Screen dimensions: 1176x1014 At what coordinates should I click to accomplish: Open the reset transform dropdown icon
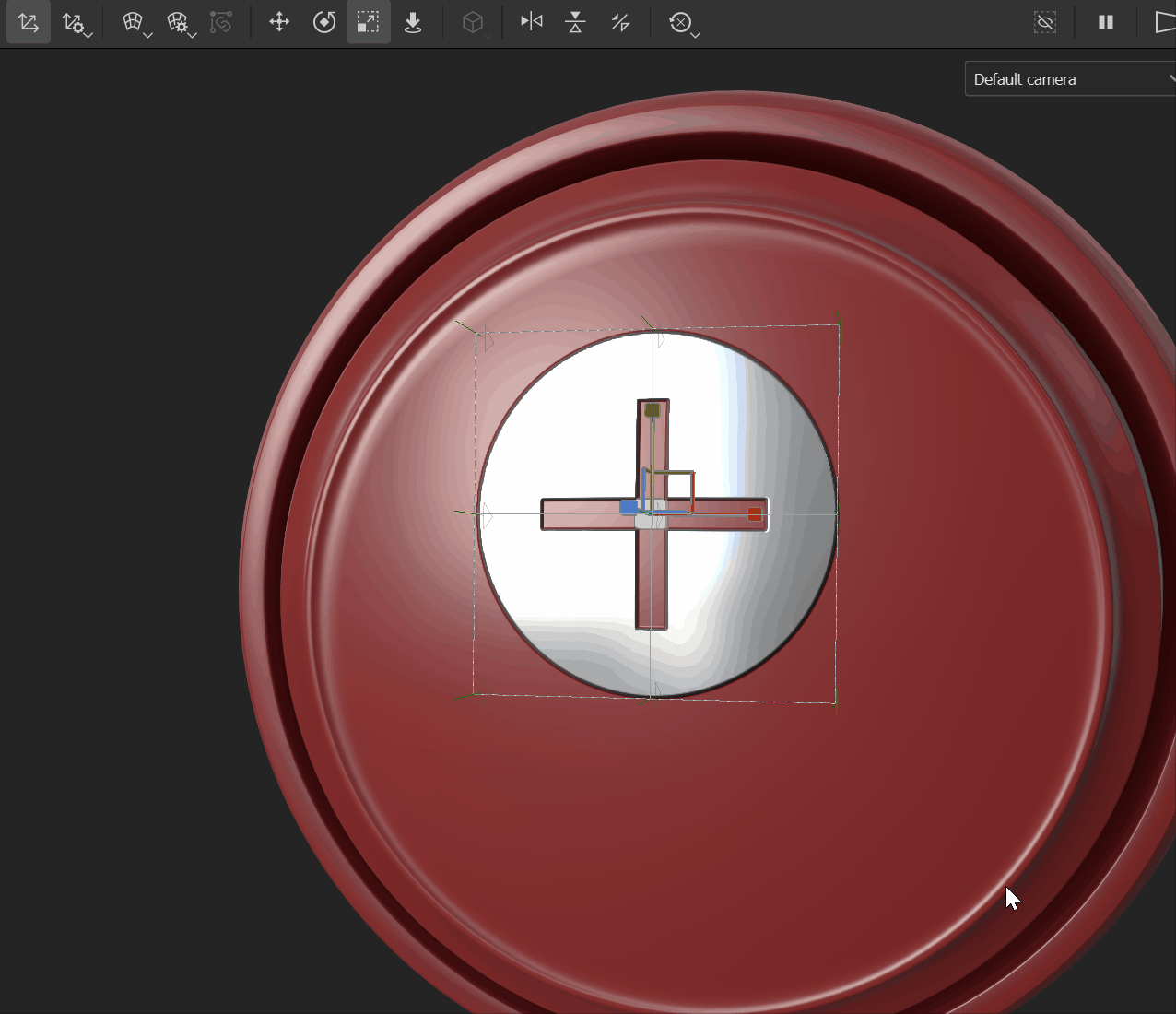(x=683, y=23)
